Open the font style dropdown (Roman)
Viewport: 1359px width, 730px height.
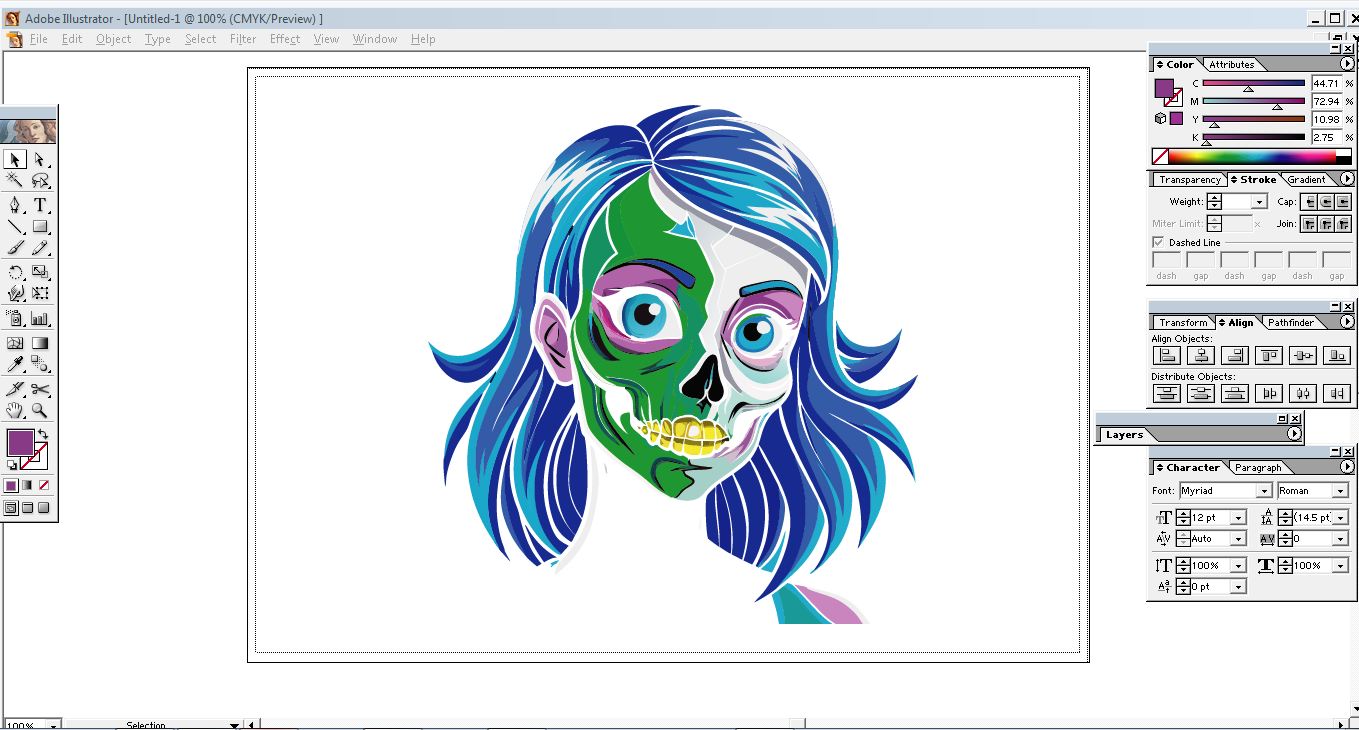coord(1341,491)
